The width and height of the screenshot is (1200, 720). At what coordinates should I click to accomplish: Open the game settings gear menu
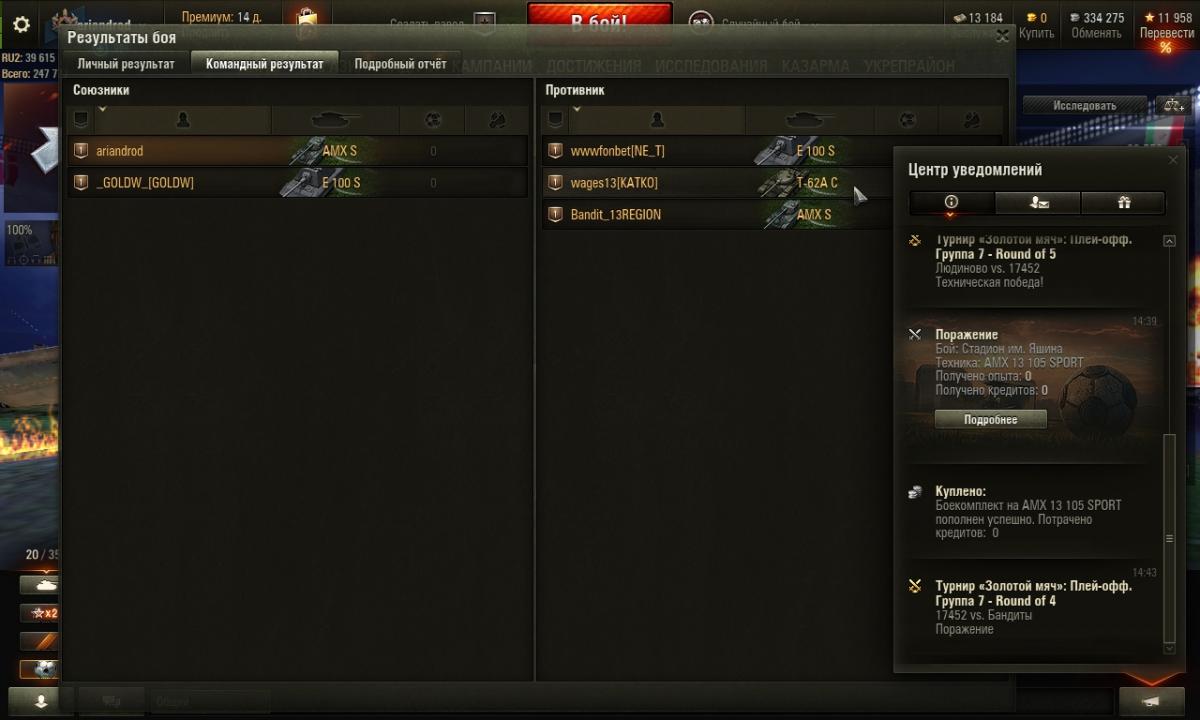(21, 25)
